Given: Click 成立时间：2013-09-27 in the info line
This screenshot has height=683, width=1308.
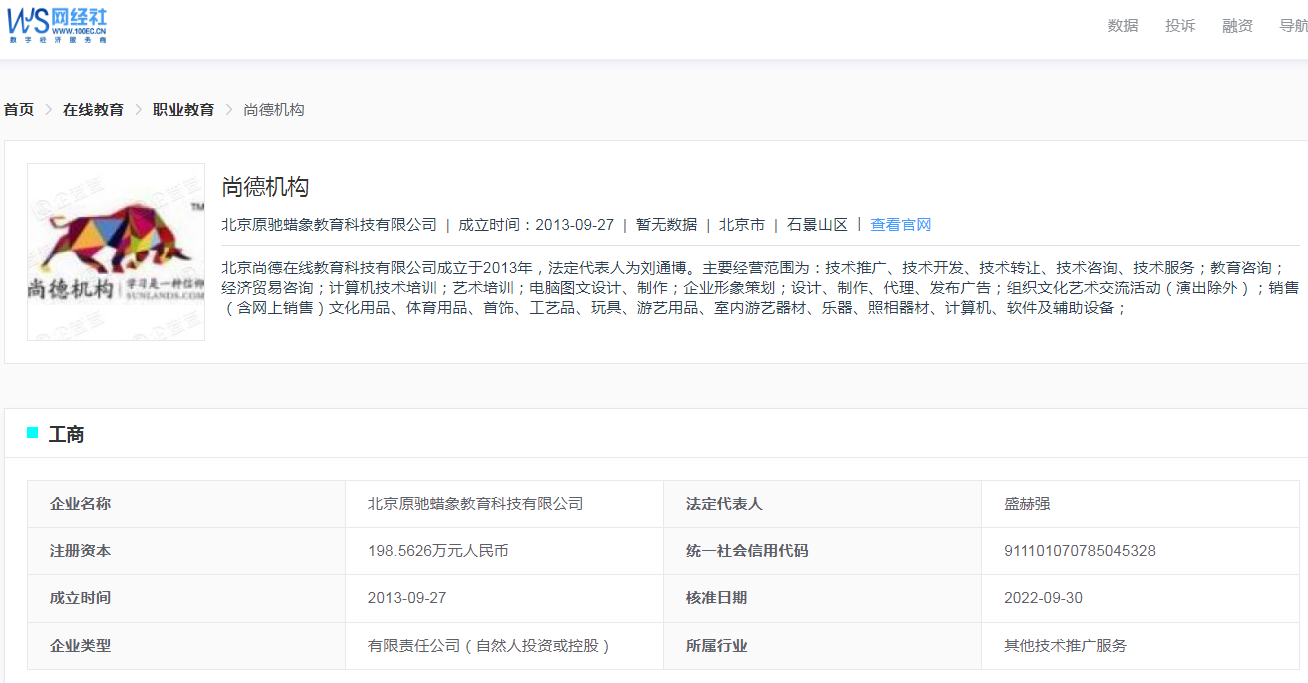Looking at the screenshot, I should (x=536, y=225).
